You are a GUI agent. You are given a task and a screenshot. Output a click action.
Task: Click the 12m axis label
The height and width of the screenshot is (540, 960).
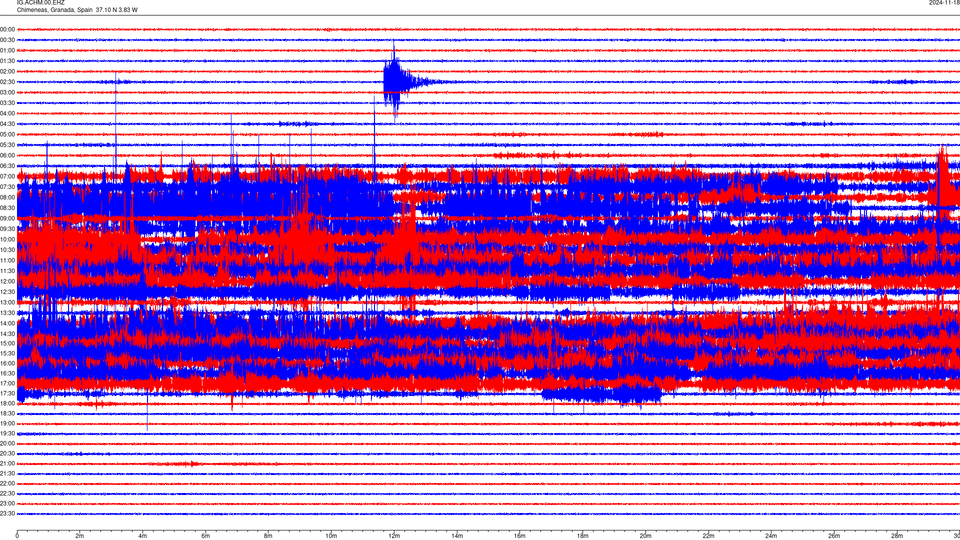(394, 536)
